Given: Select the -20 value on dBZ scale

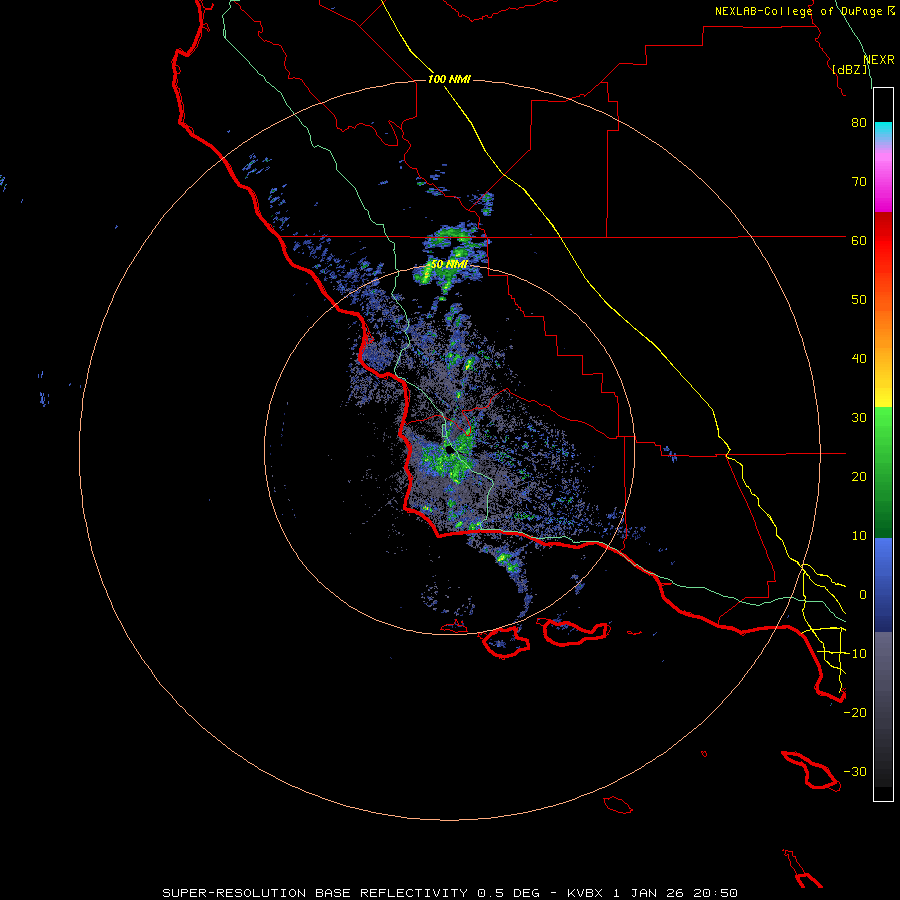Looking at the screenshot, I should [855, 713].
